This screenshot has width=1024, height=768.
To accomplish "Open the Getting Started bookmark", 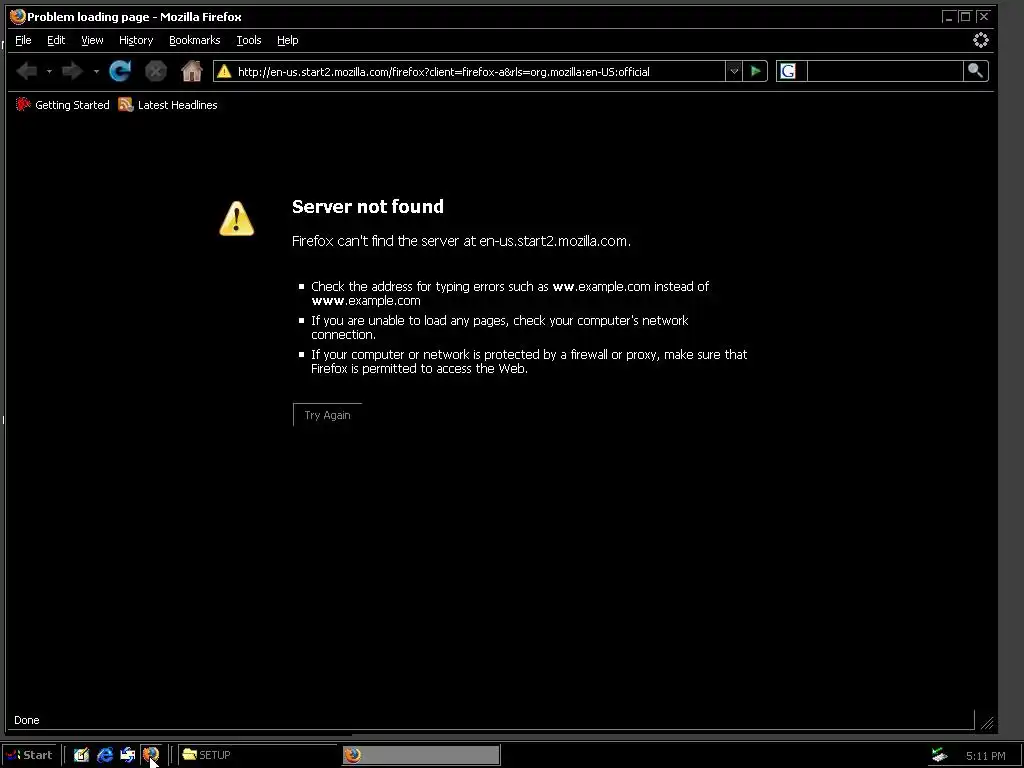I will click(63, 104).
